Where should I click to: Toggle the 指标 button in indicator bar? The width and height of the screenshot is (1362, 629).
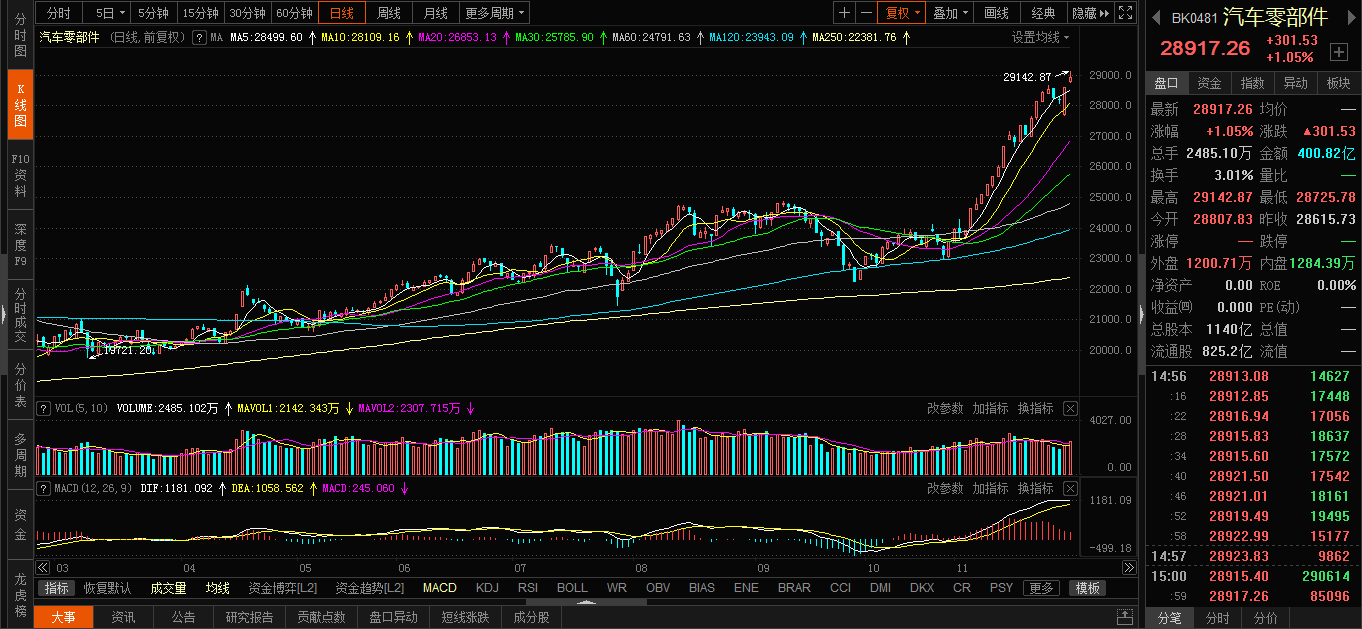57,588
